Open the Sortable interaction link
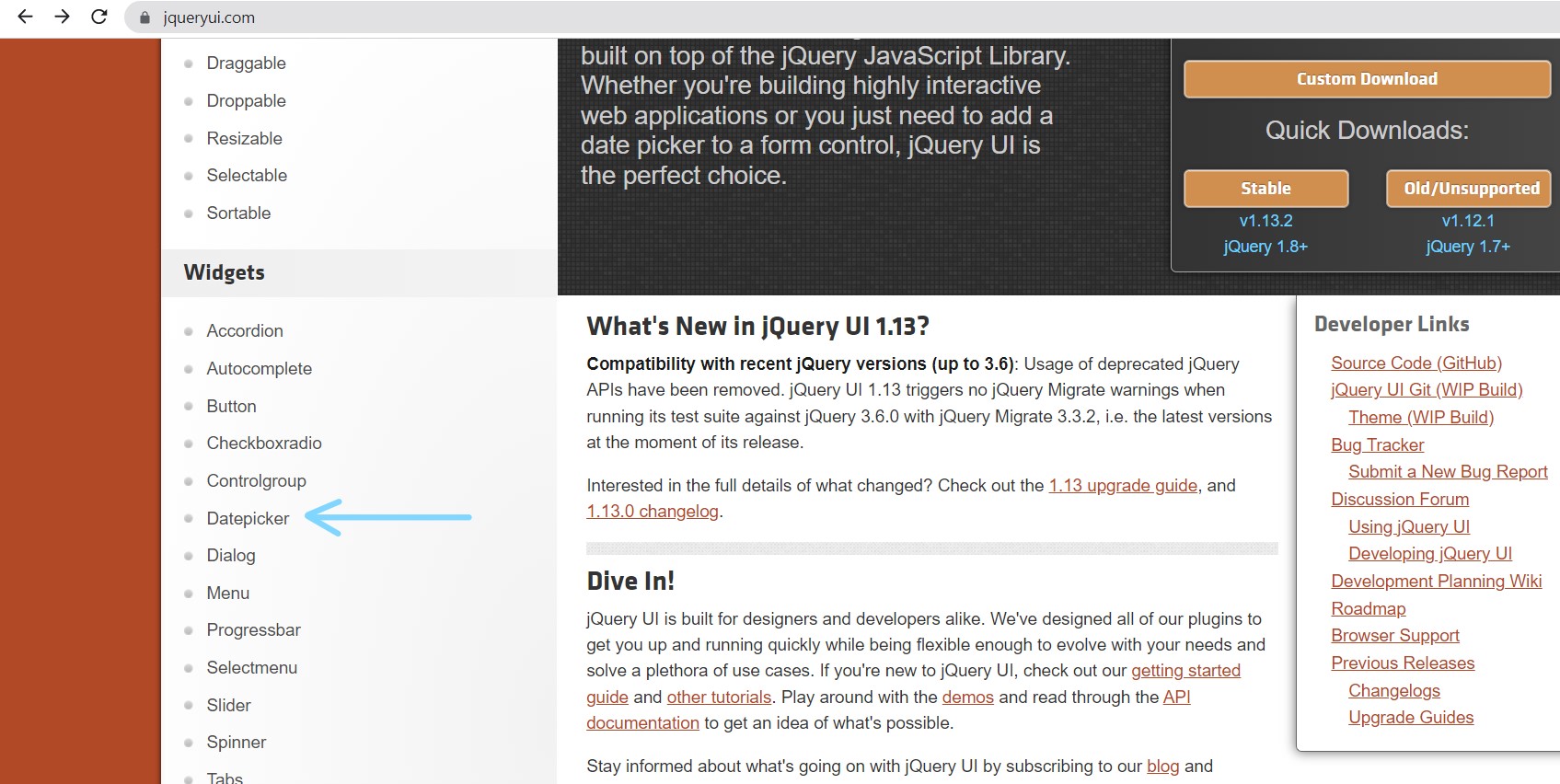The height and width of the screenshot is (784, 1560). point(238,213)
